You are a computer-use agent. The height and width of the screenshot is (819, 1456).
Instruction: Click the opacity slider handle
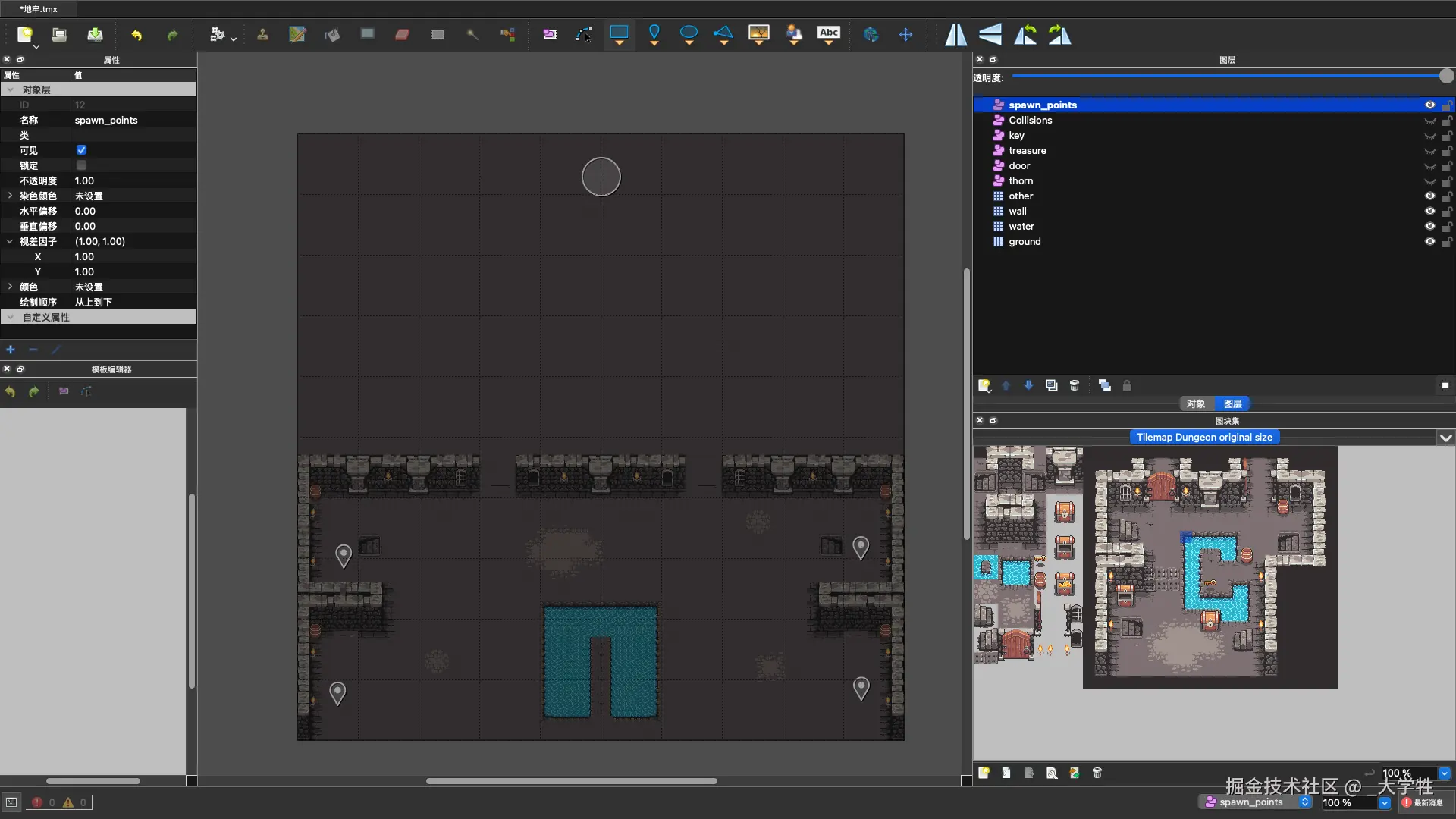(x=1446, y=76)
